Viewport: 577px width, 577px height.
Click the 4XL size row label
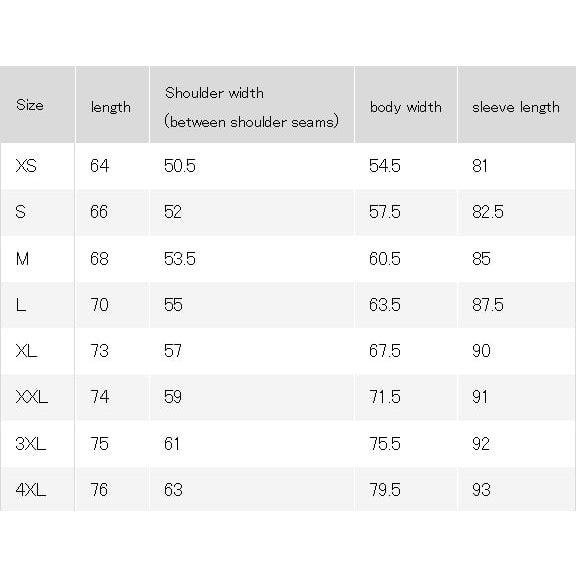pyautogui.click(x=31, y=490)
